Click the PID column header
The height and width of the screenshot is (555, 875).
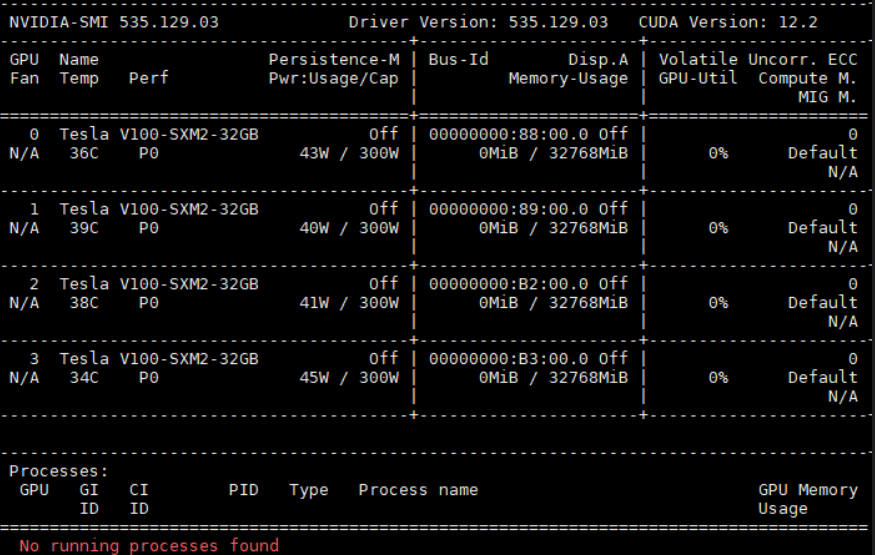click(x=243, y=490)
